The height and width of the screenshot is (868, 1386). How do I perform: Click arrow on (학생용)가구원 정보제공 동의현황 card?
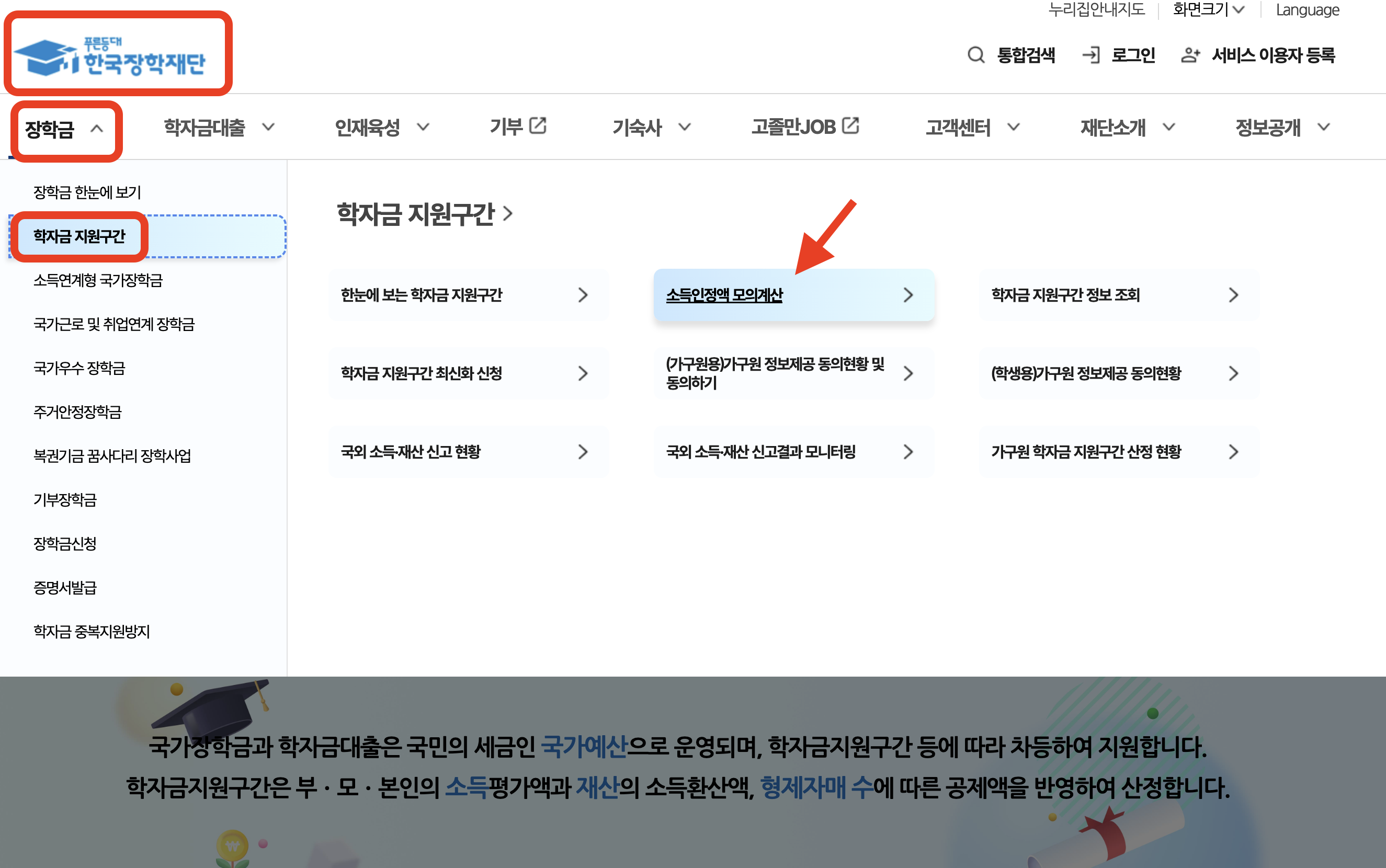[x=1233, y=374]
